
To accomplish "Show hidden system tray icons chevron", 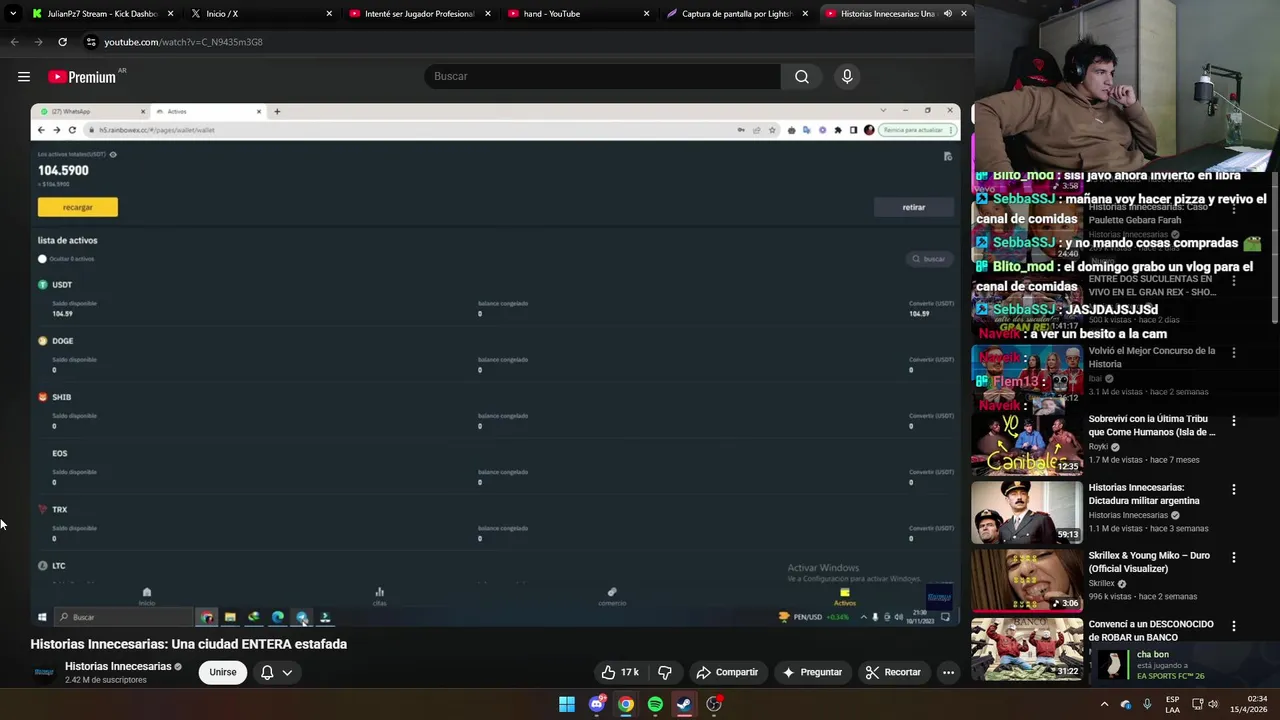I will point(1104,704).
